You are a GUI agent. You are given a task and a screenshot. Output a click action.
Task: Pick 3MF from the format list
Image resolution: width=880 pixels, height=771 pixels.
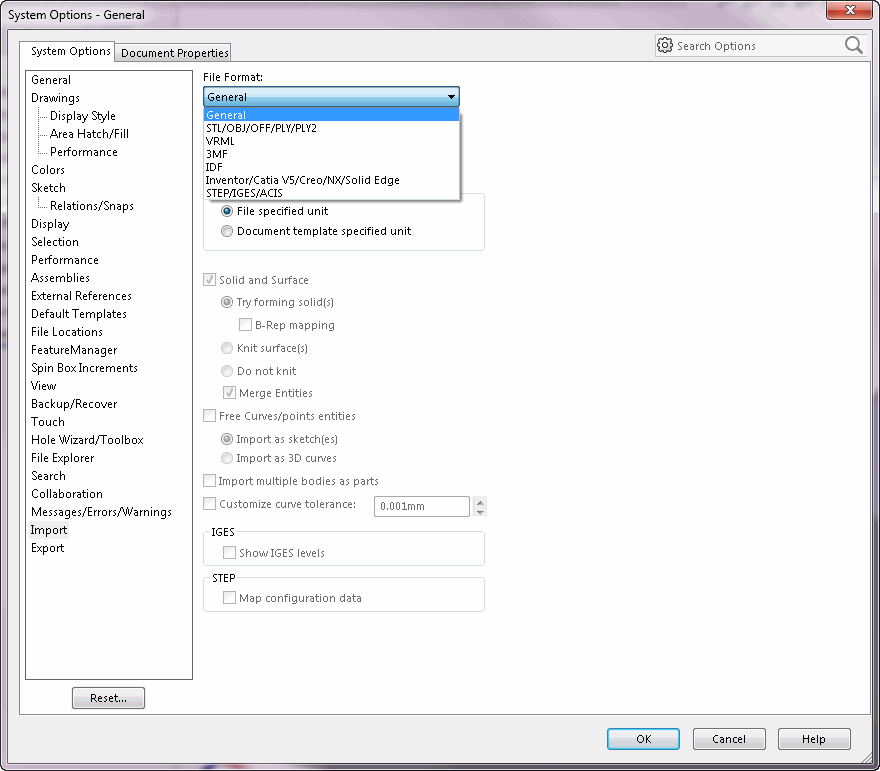click(x=331, y=154)
